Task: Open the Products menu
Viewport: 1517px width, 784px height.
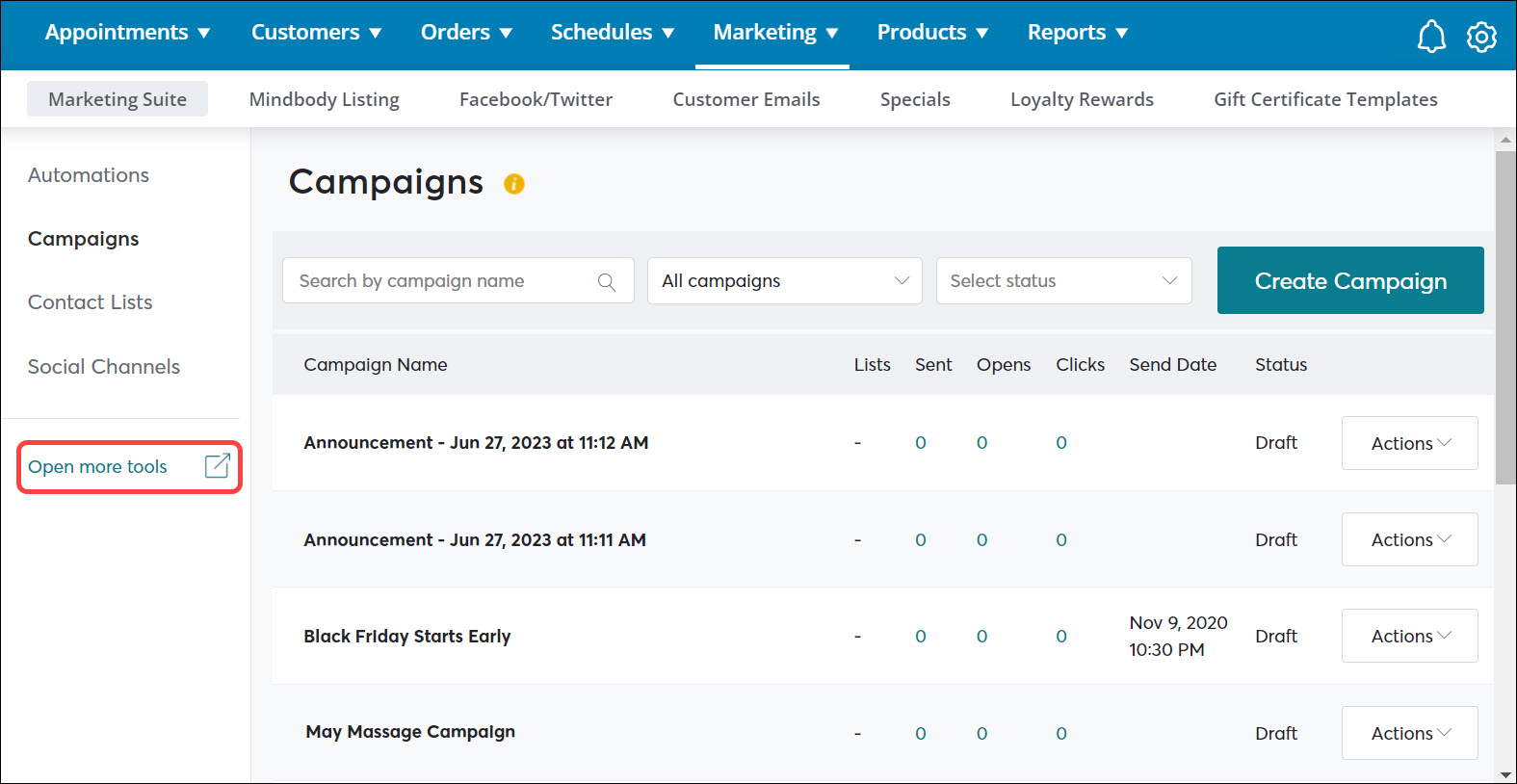Action: pyautogui.click(x=932, y=33)
